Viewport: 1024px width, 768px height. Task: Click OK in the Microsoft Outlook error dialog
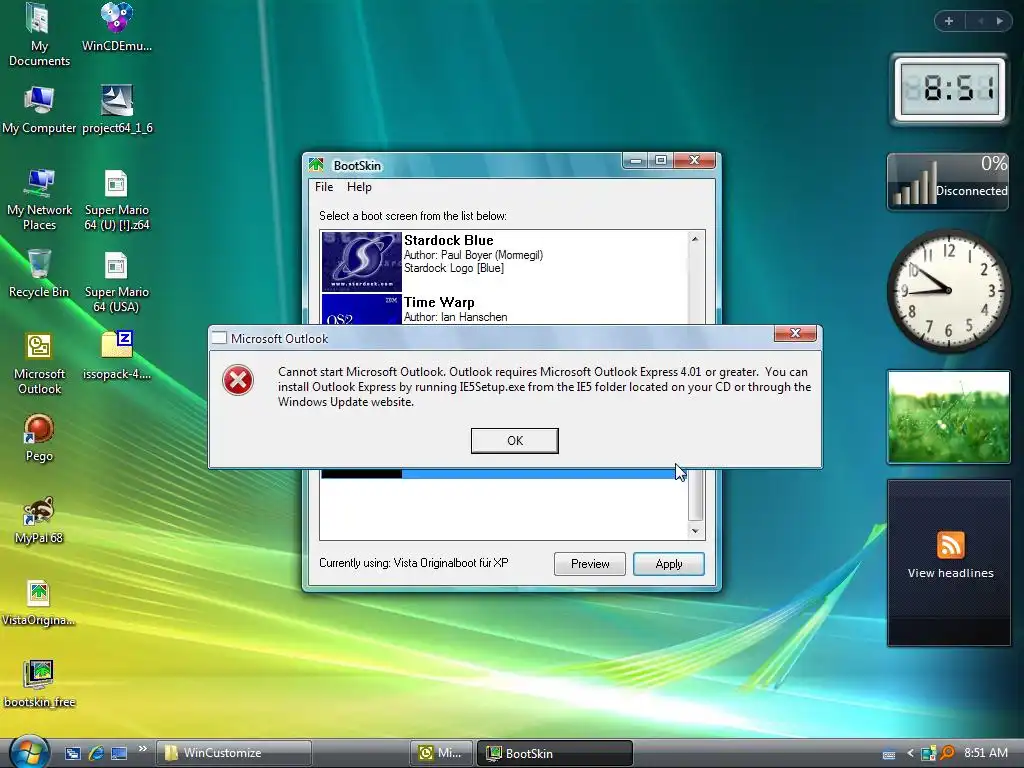tap(515, 441)
